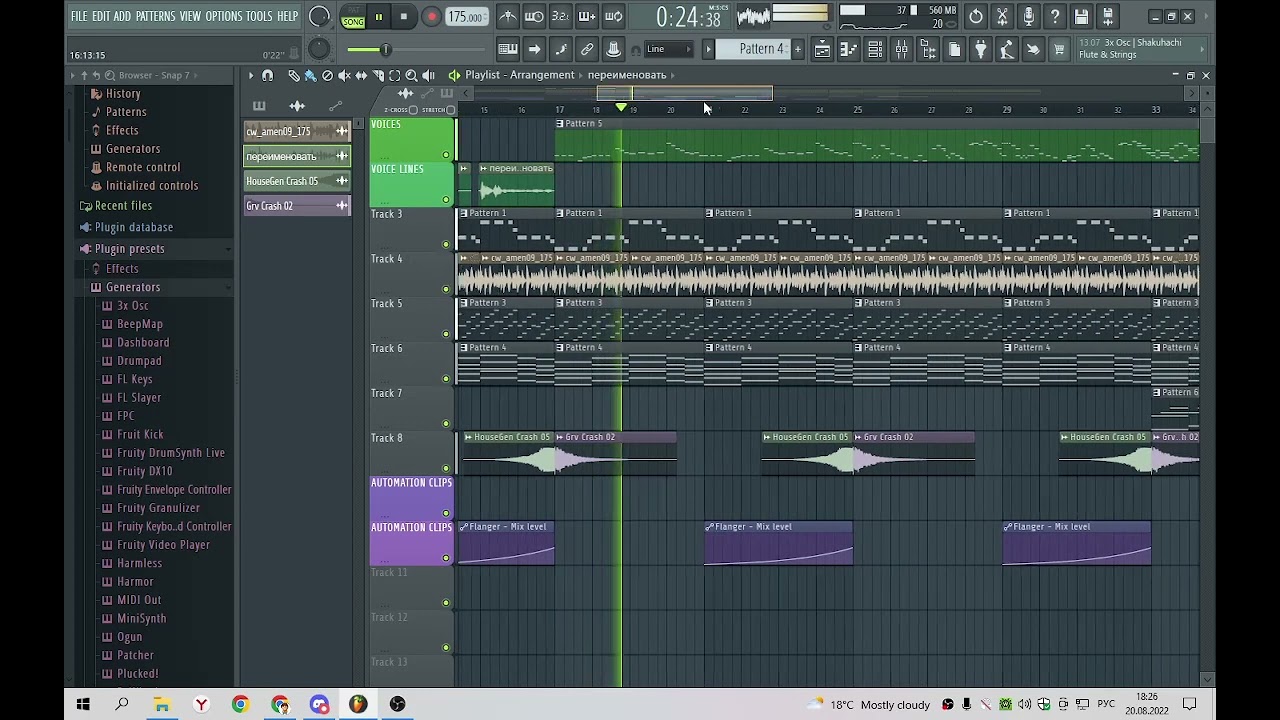This screenshot has width=1280, height=720.
Task: Toggle Song/Pattern mode button
Action: (x=353, y=16)
